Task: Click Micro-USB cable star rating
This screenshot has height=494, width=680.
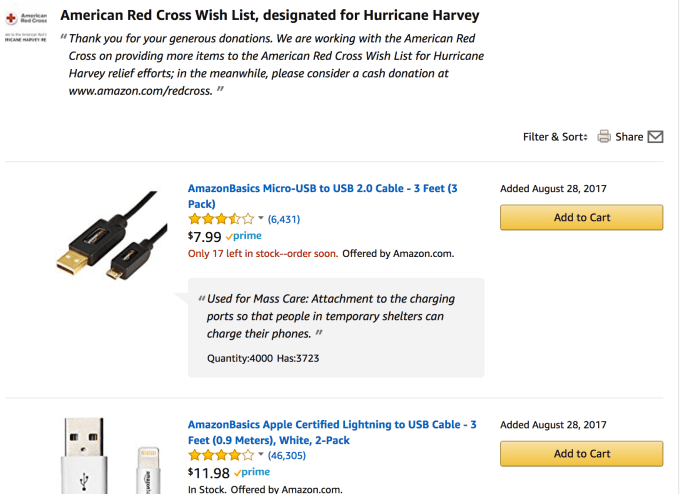Action: (220, 219)
